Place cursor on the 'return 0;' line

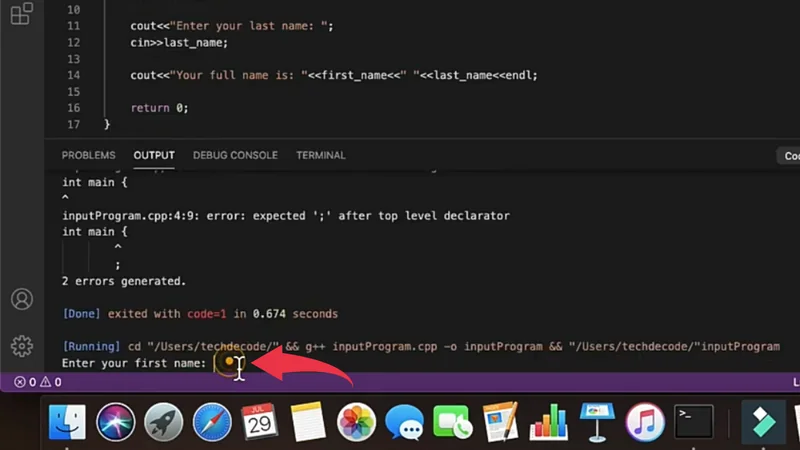click(x=160, y=108)
